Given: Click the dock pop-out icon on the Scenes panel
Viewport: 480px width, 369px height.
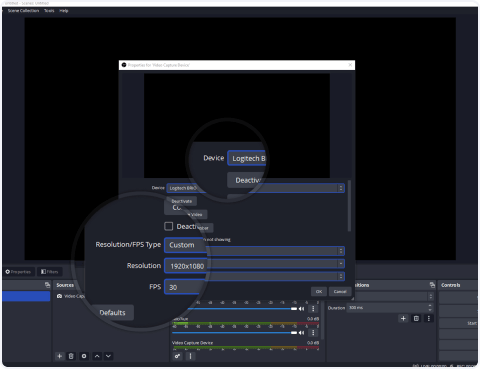Looking at the screenshot, I should (x=47, y=285).
